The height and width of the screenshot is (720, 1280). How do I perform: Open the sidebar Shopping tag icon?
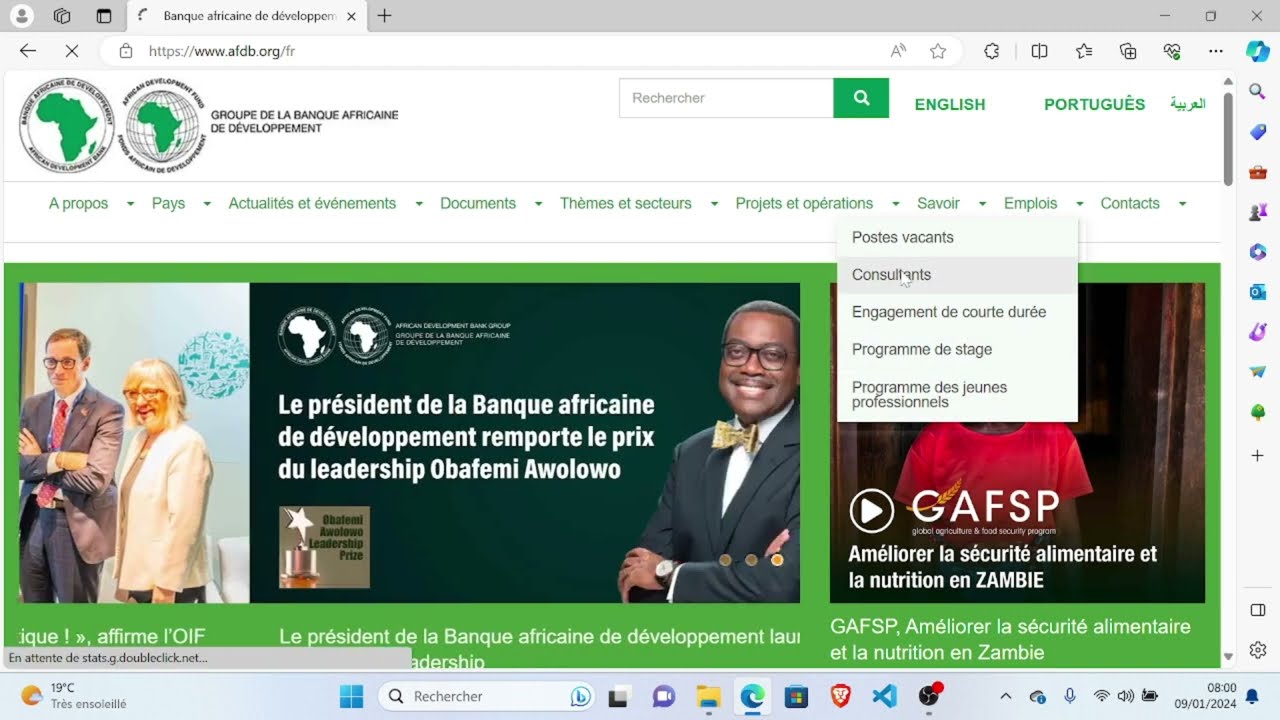pos(1258,132)
